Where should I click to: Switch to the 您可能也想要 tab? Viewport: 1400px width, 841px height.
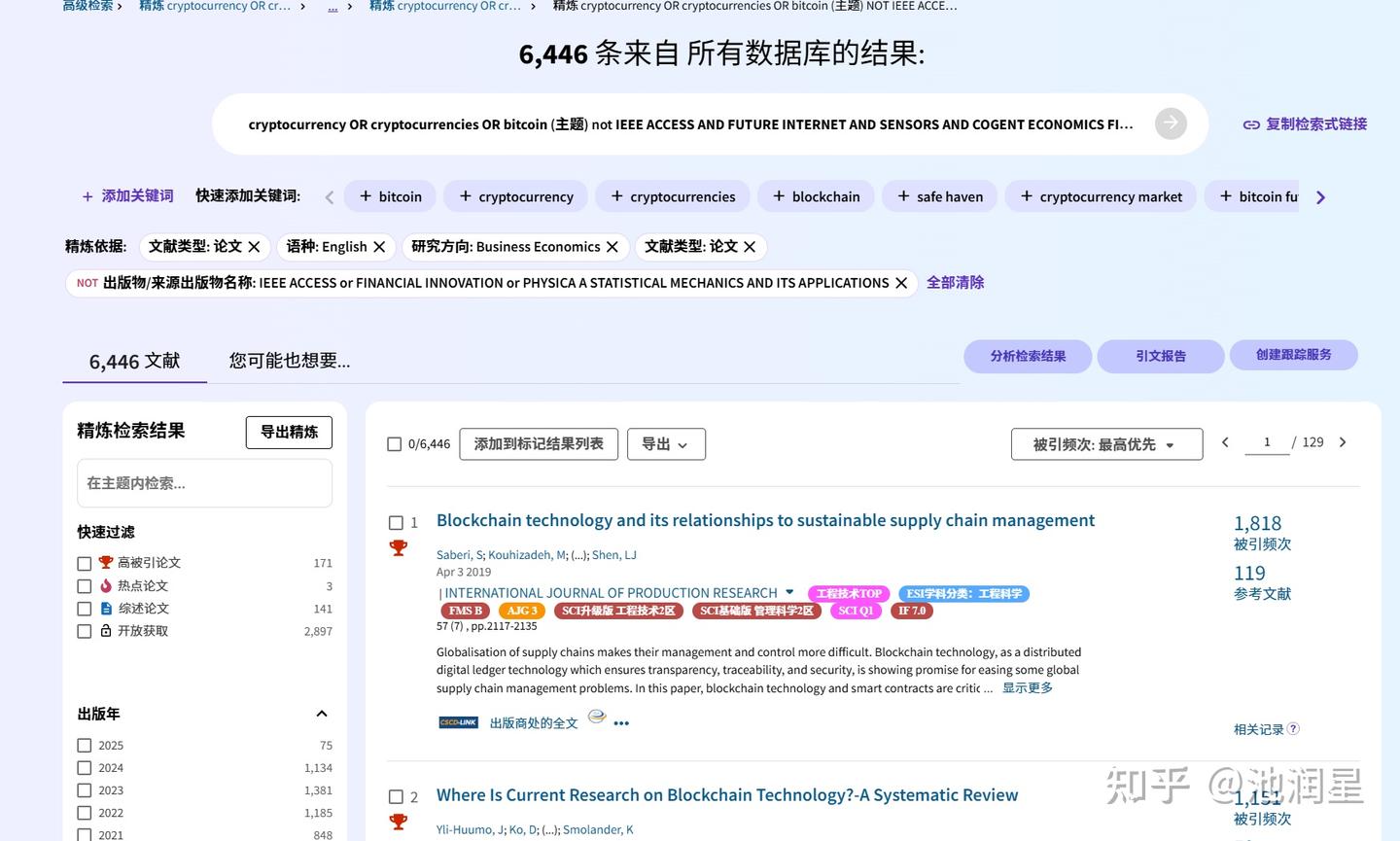pyautogui.click(x=288, y=360)
